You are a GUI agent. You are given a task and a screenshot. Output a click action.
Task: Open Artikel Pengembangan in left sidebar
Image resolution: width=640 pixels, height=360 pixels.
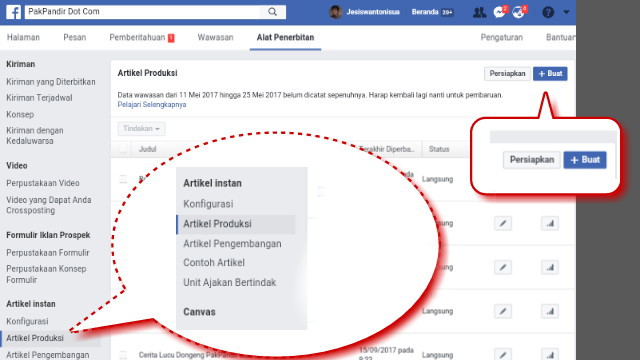[48, 355]
